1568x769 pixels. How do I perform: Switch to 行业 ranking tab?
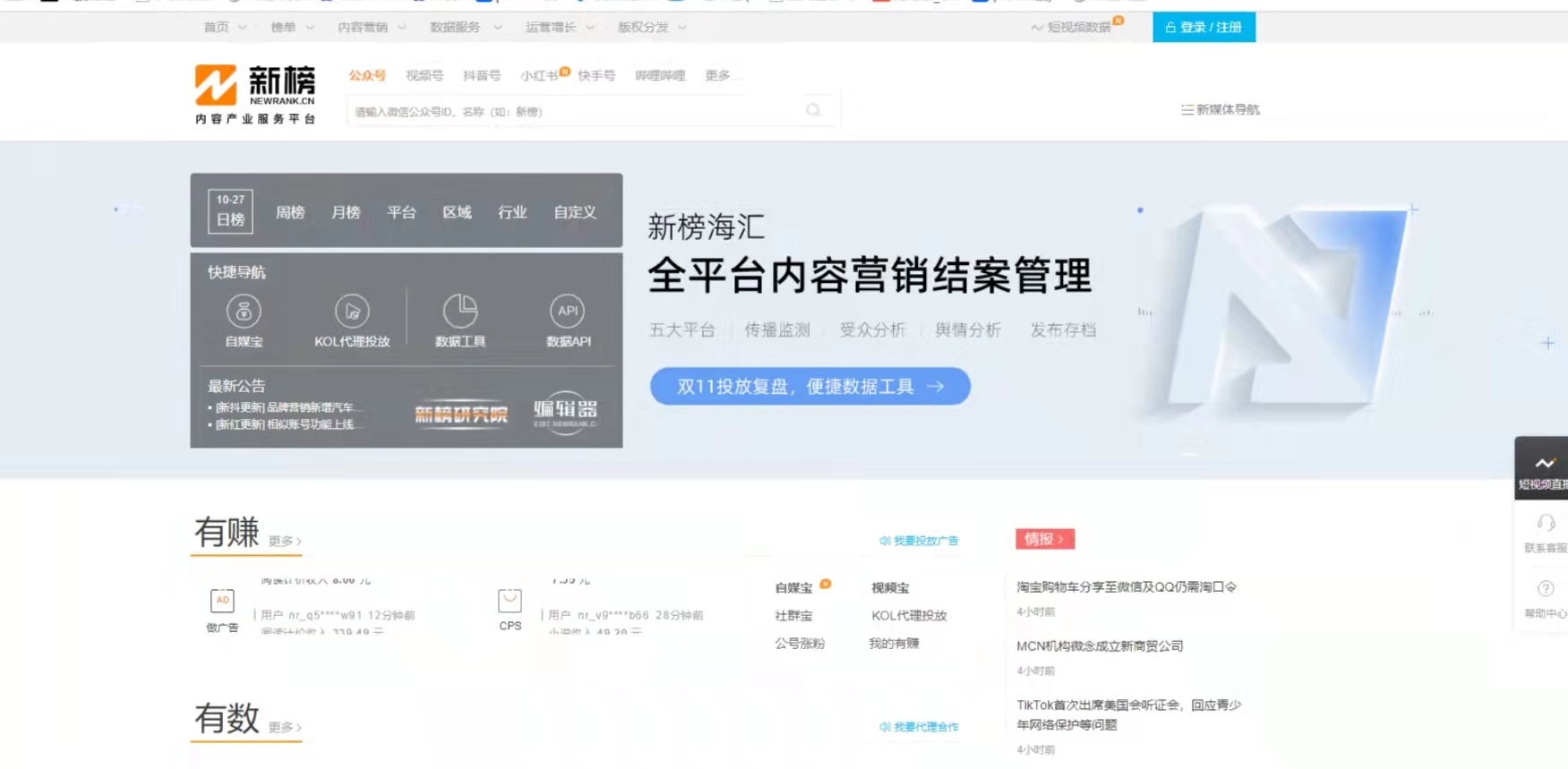512,212
